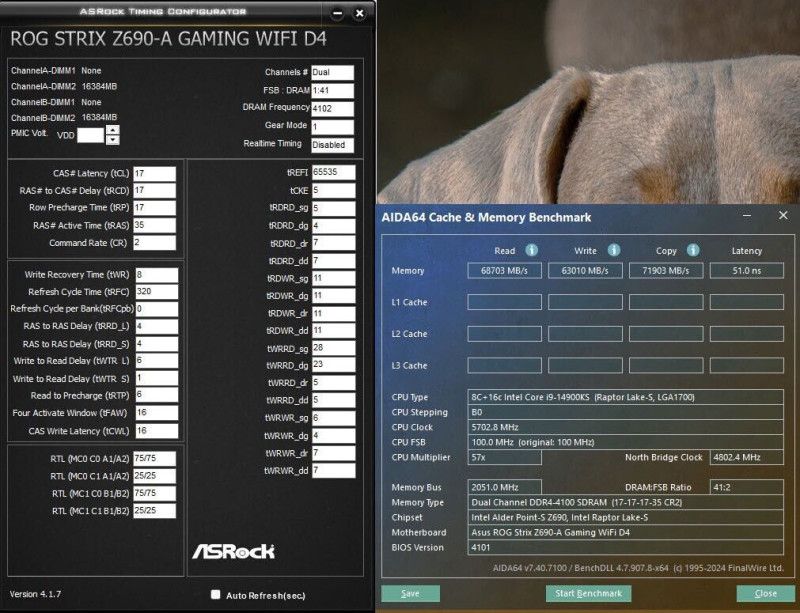Click the Copy info icon in AIDA64
Viewport: 800px width, 613px height.
(693, 250)
